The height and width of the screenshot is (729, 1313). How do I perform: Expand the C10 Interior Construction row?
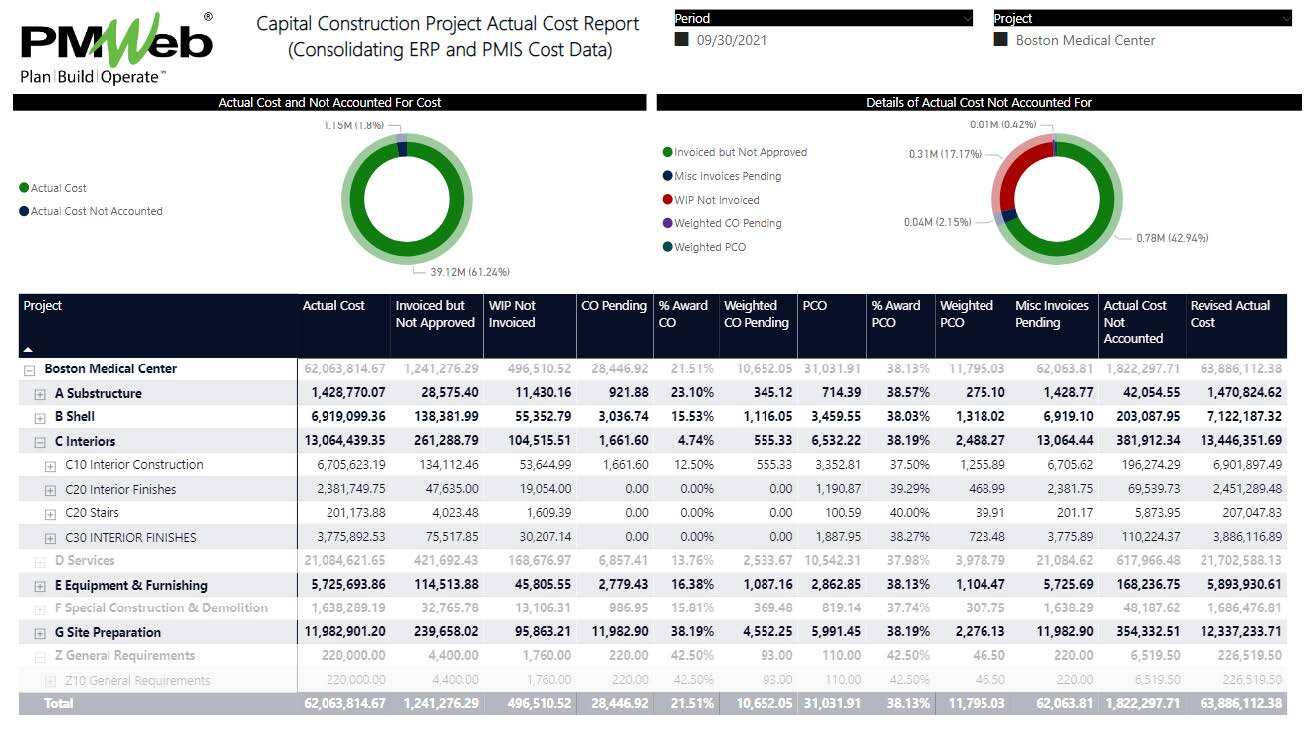(x=51, y=466)
